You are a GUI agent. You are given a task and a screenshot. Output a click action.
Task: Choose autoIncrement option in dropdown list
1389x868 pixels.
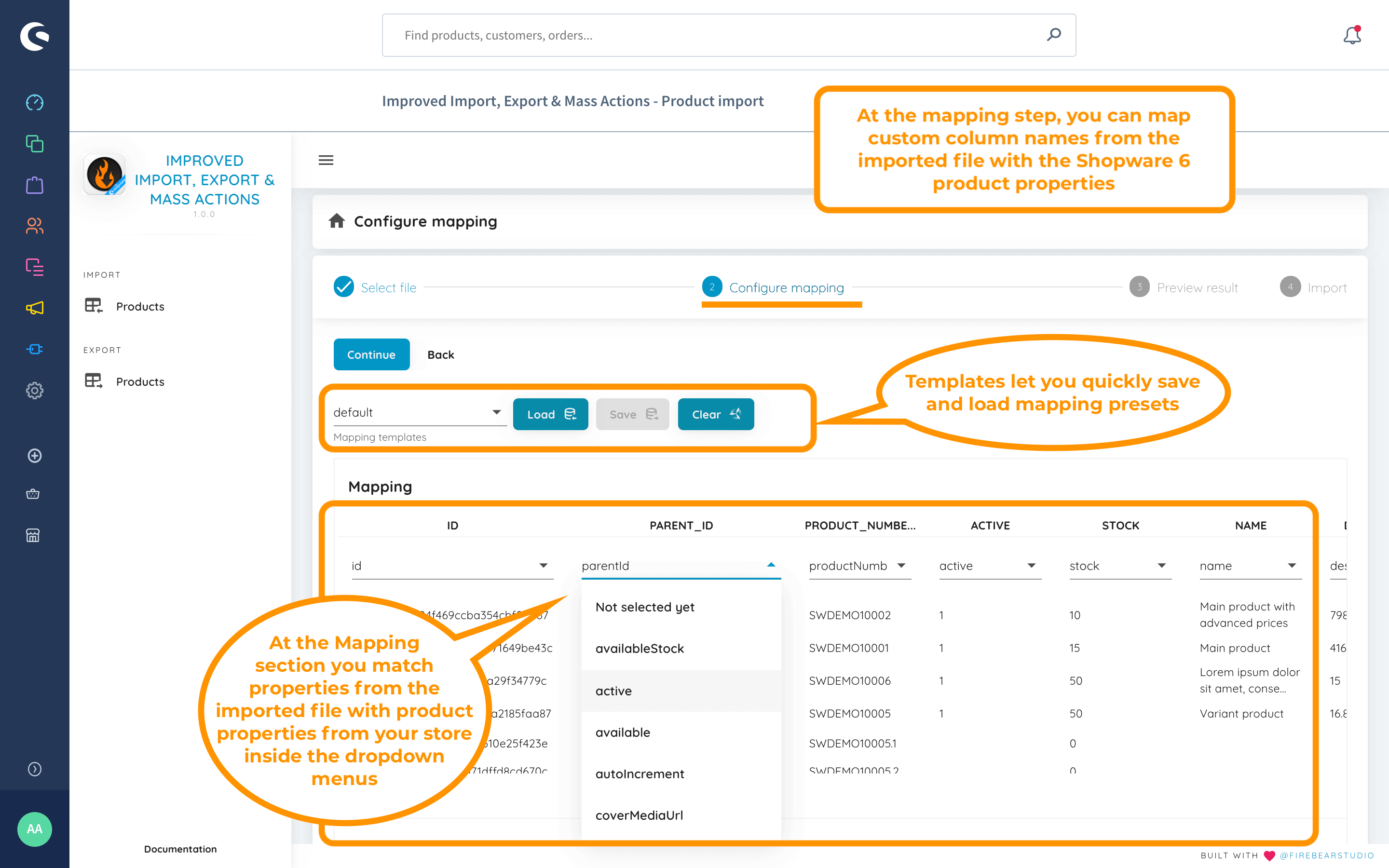tap(640, 774)
